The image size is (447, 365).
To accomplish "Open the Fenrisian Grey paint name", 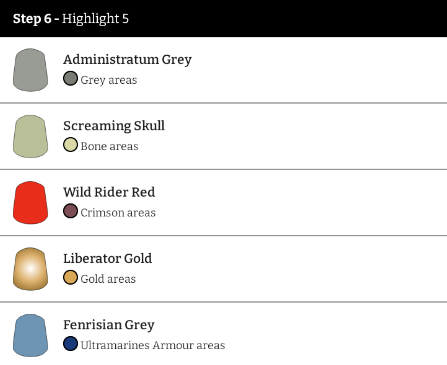I will [109, 325].
